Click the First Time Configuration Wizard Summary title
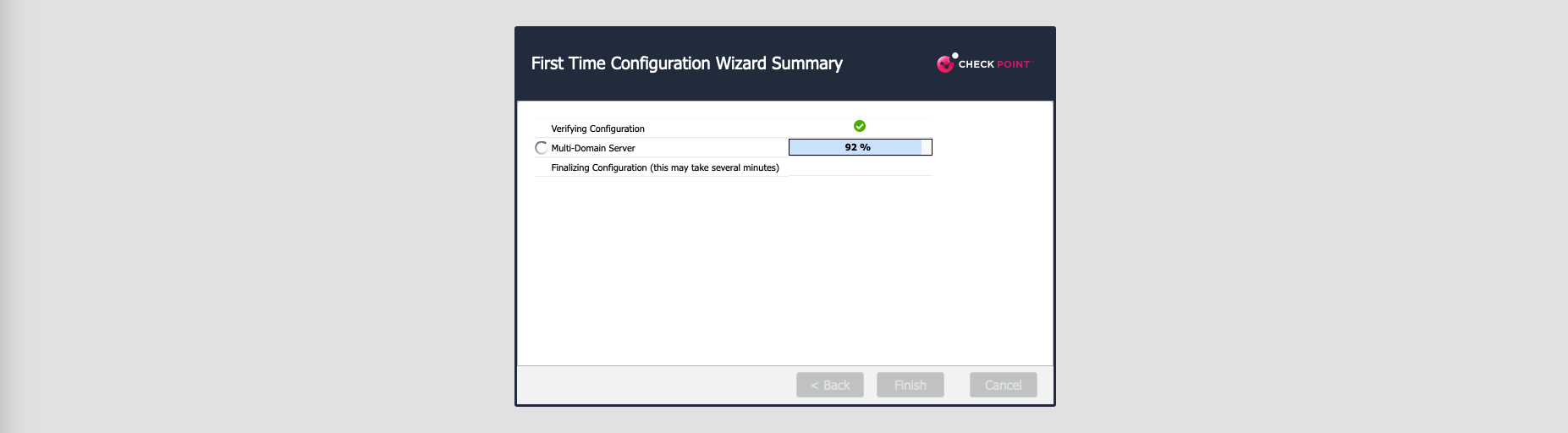This screenshot has height=433, width=1568. click(x=686, y=63)
